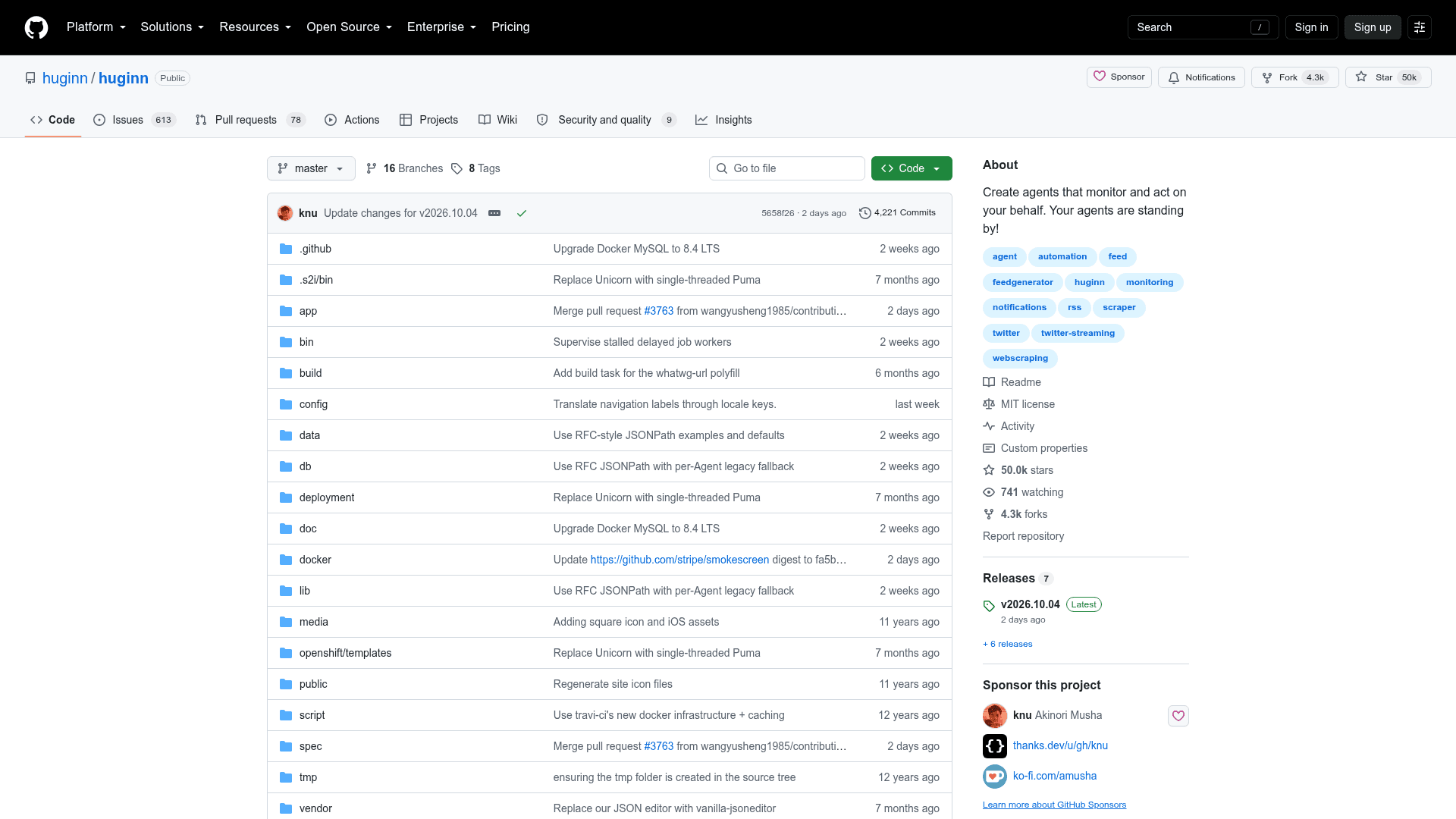Viewport: 1456px width, 819px height.
Task: Click the tag icon beside v2026.10.04 release
Action: [x=989, y=606]
